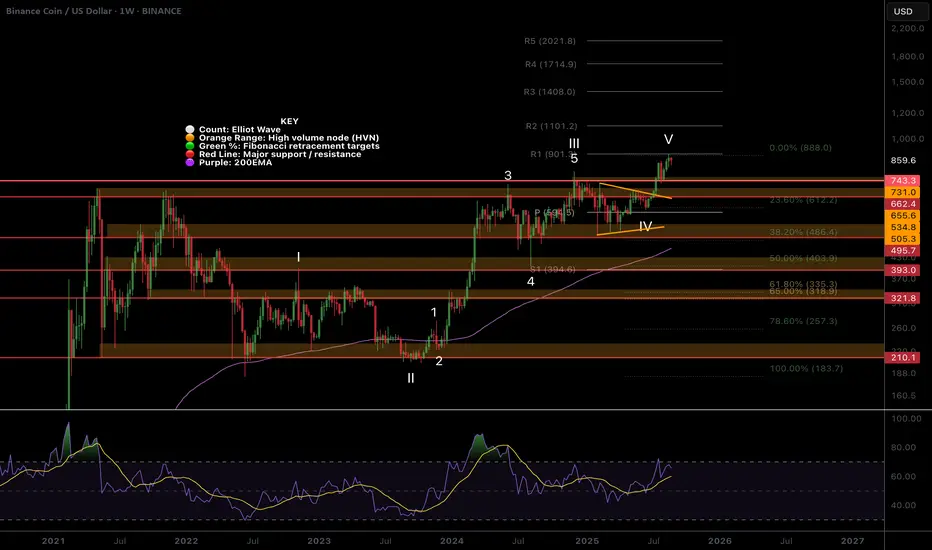Click the wave II label
Screen dimensions: 932x550
(411, 378)
